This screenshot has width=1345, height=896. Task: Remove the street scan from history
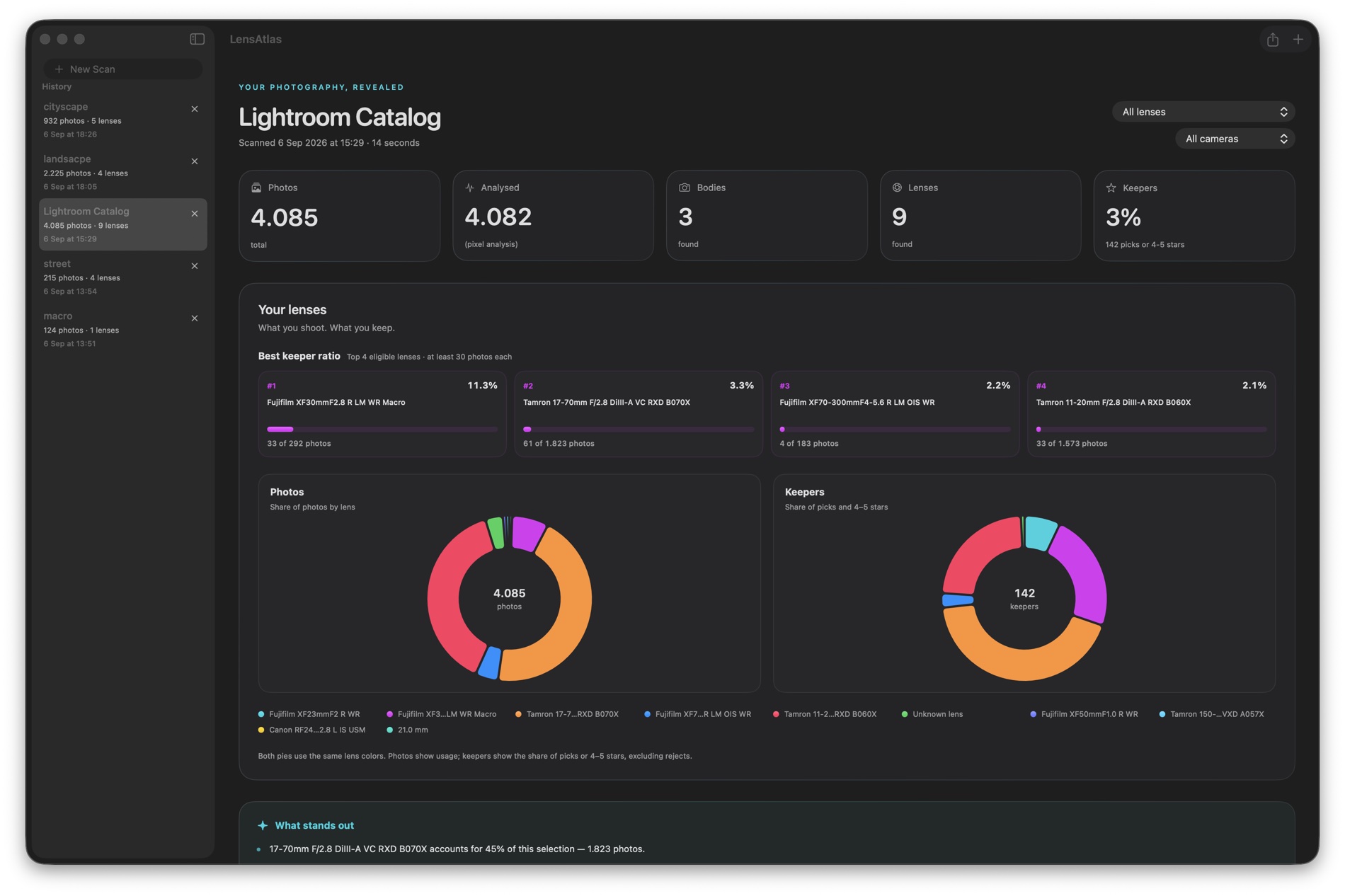tap(195, 266)
